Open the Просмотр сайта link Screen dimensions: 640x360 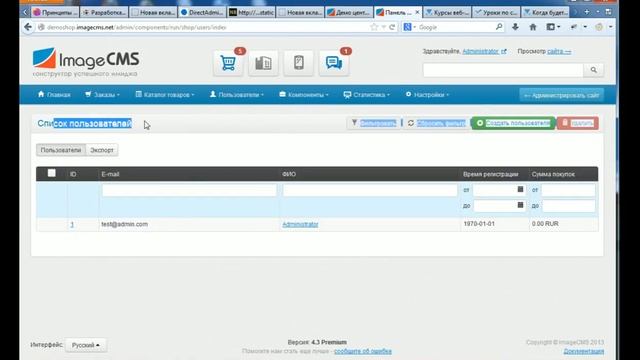coord(559,51)
